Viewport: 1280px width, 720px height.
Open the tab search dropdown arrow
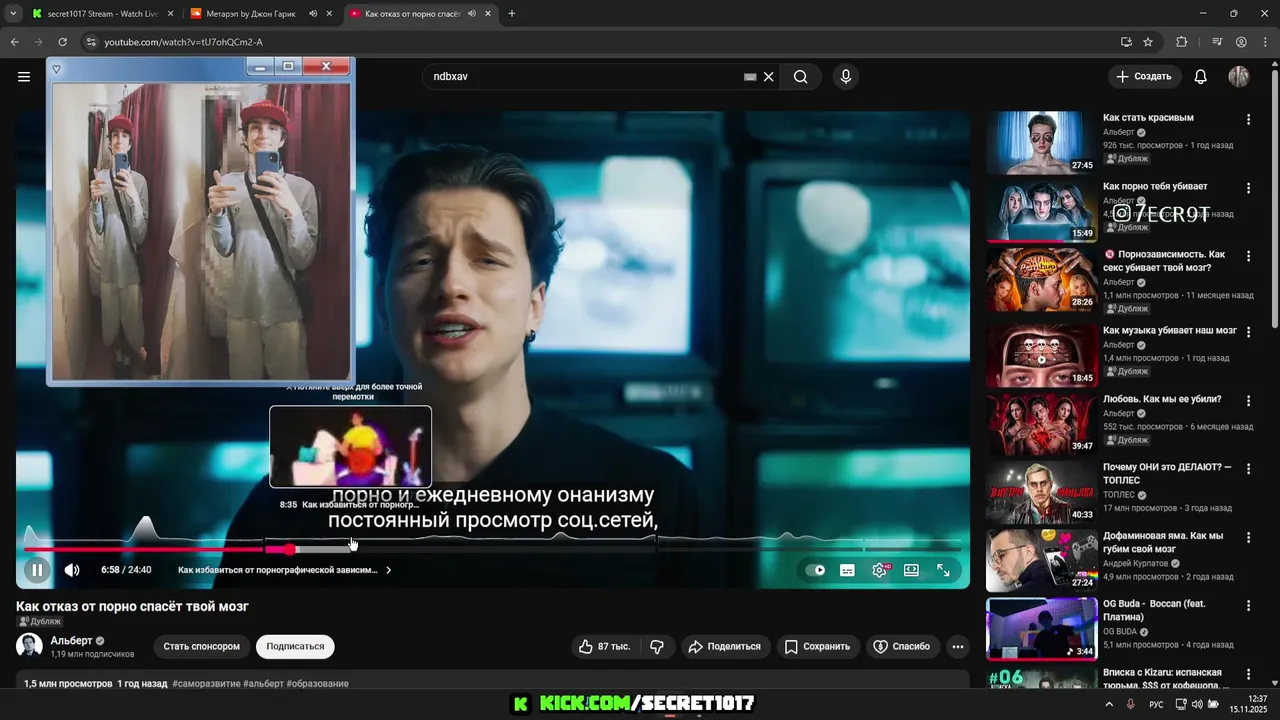pos(13,14)
